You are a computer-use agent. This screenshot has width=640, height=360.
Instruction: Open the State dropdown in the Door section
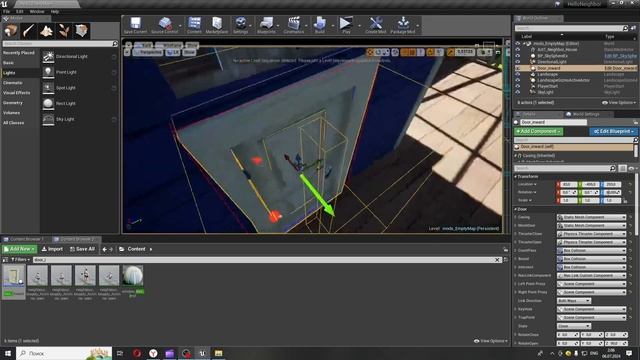coord(574,326)
